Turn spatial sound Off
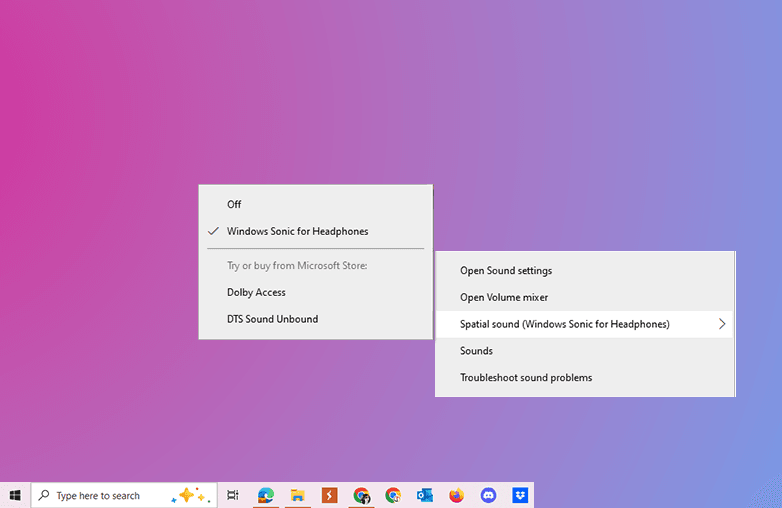This screenshot has height=508, width=782. coord(316,204)
